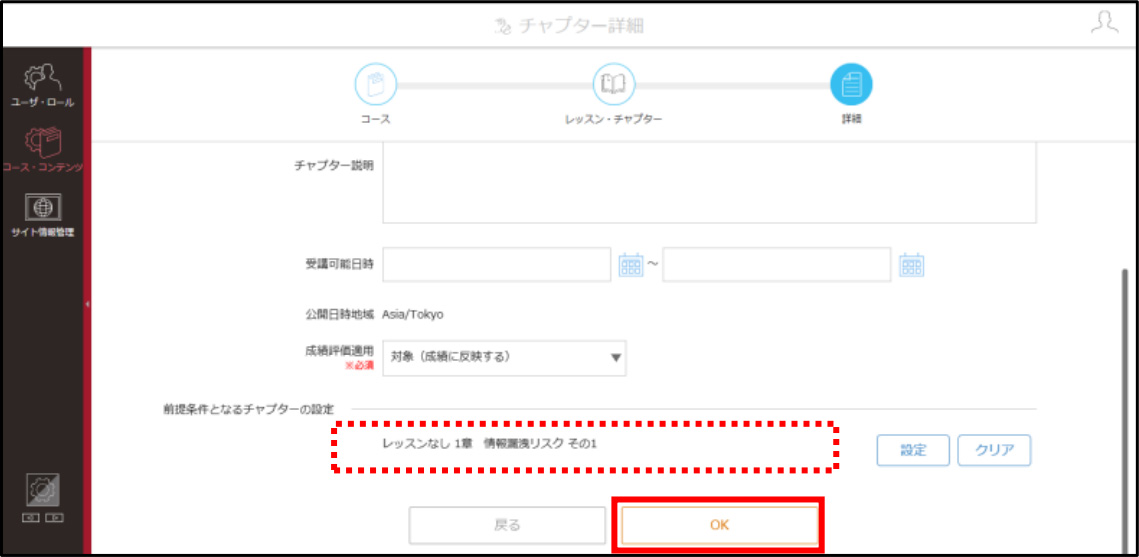Image resolution: width=1139 pixels, height=557 pixels.
Task: Click the dropdown arrow beside 対象（成績に反映する）
Action: click(615, 357)
